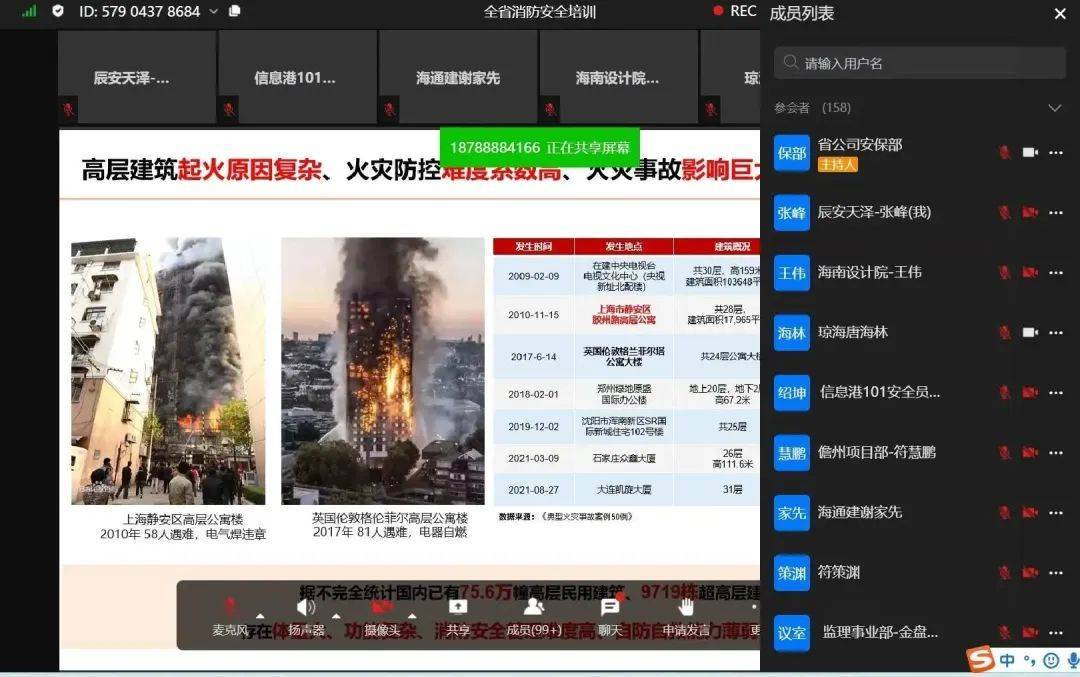The height and width of the screenshot is (677, 1080).
Task: Click 申请发言 to request to speak
Action: pyautogui.click(x=686, y=618)
